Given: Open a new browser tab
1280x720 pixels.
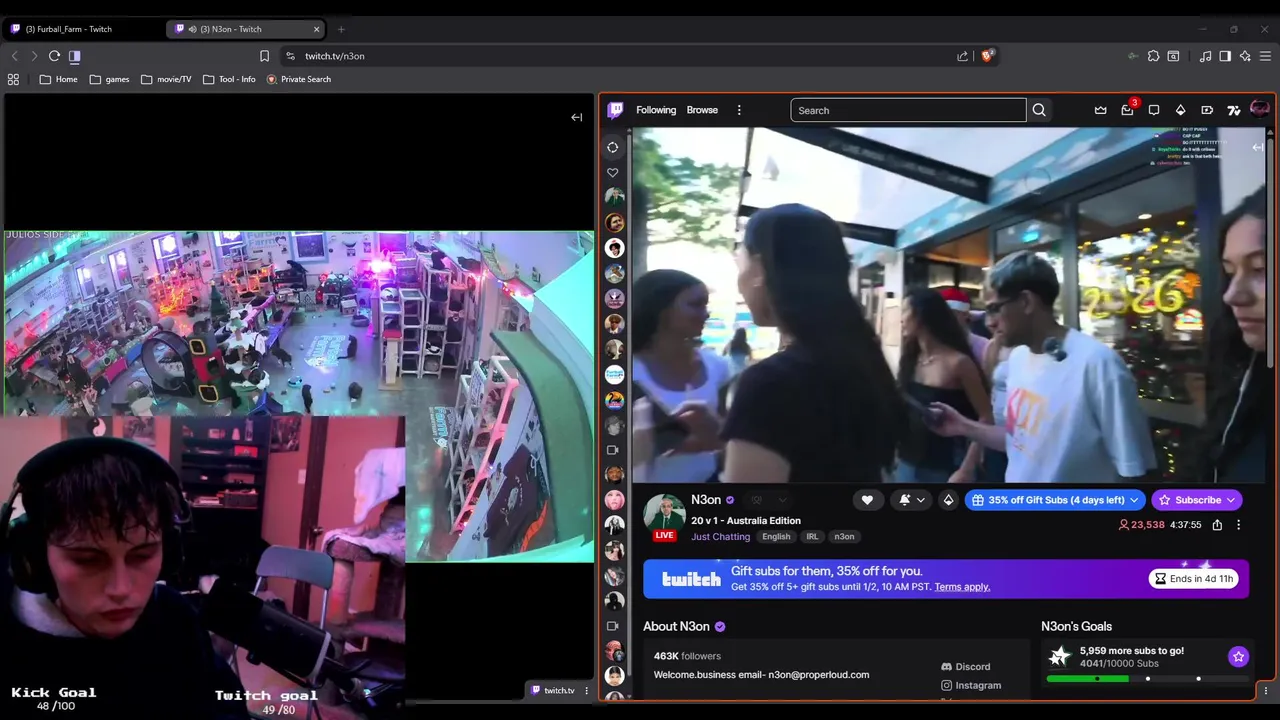Looking at the screenshot, I should (341, 29).
